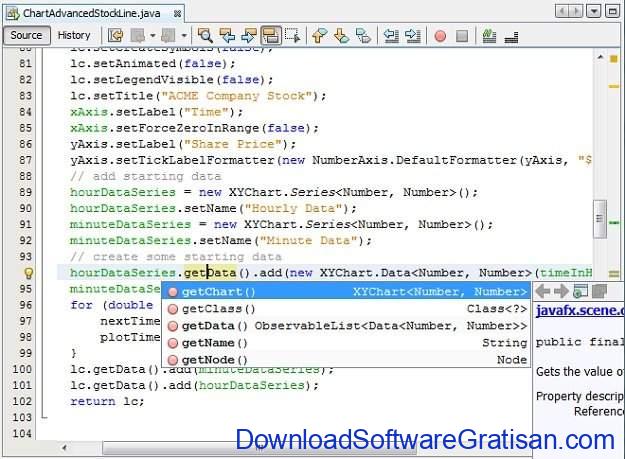Go to Next Bookmark icon
This screenshot has height=459, width=625.
[x=342, y=36]
